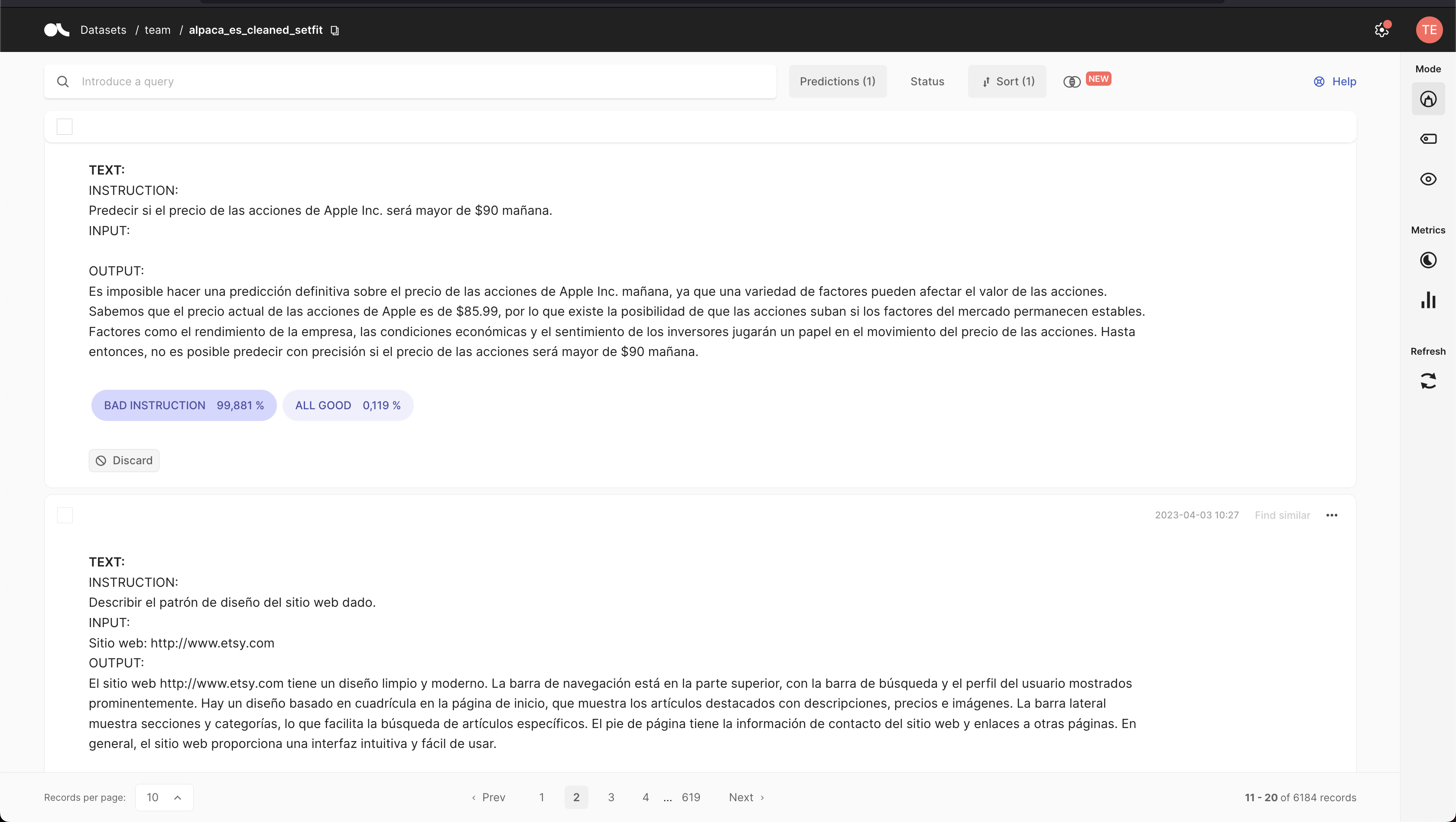Switch to explore mode eye icon
This screenshot has width=1456, height=822.
1428,179
